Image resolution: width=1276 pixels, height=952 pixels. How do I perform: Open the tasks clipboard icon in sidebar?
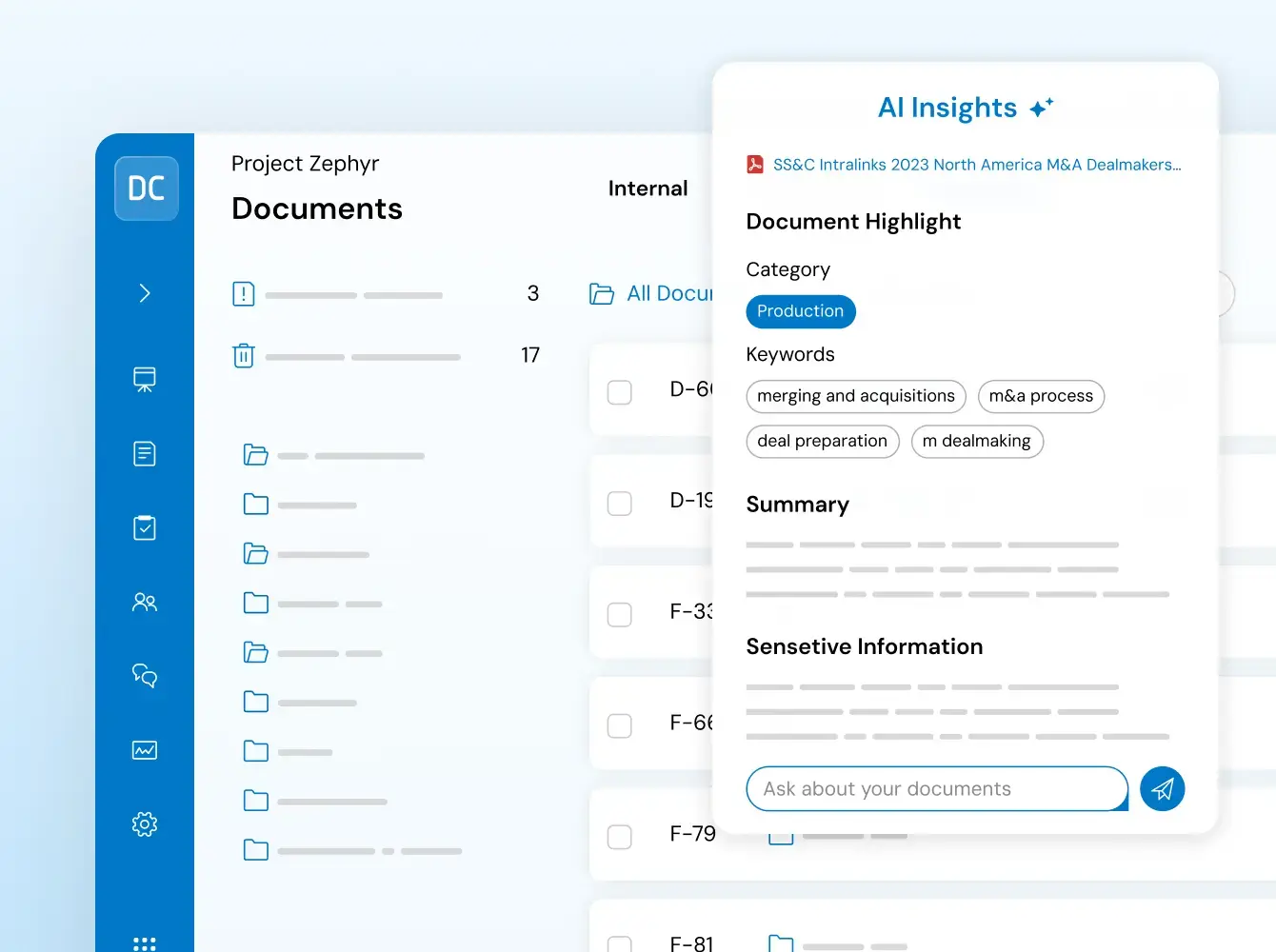[x=145, y=528]
